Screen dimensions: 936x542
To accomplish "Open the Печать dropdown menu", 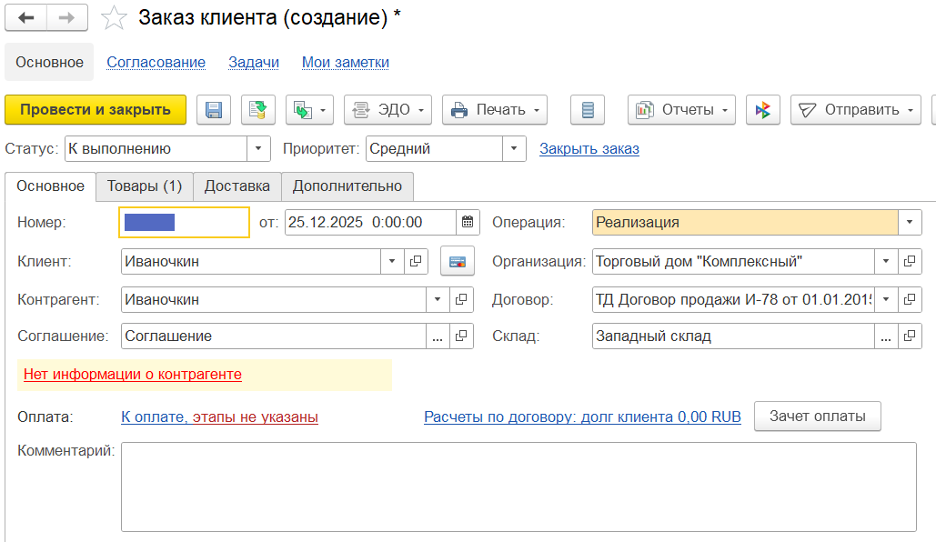I will point(495,110).
